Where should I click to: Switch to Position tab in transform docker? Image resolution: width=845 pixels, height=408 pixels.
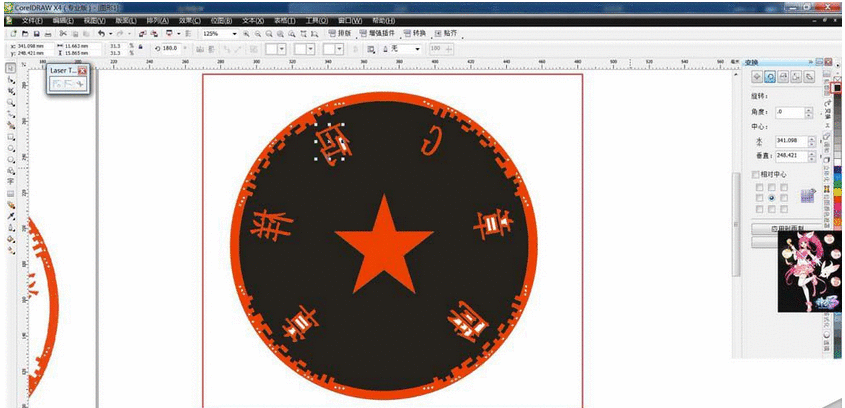pos(757,77)
